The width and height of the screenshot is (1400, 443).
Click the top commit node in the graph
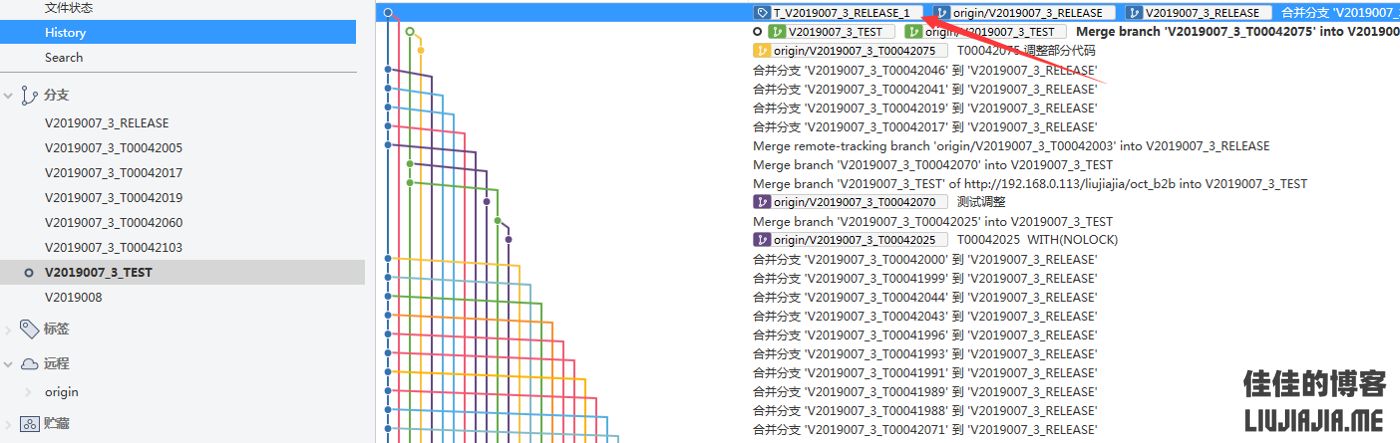coord(388,13)
